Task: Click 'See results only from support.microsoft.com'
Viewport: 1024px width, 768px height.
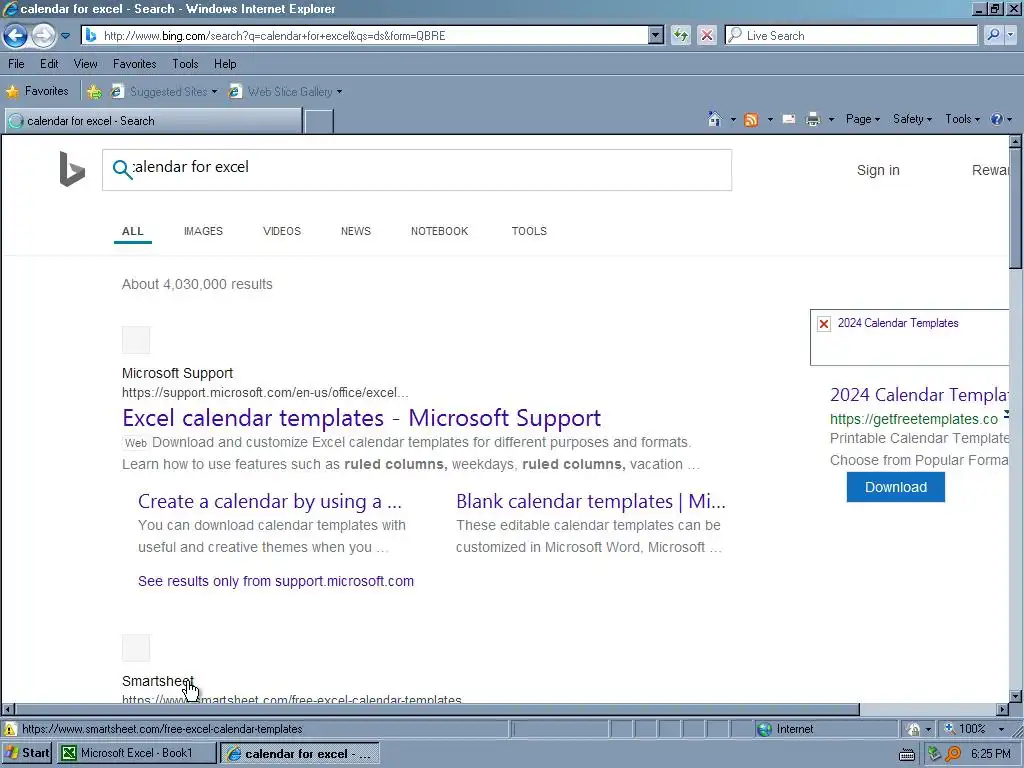Action: point(276,581)
